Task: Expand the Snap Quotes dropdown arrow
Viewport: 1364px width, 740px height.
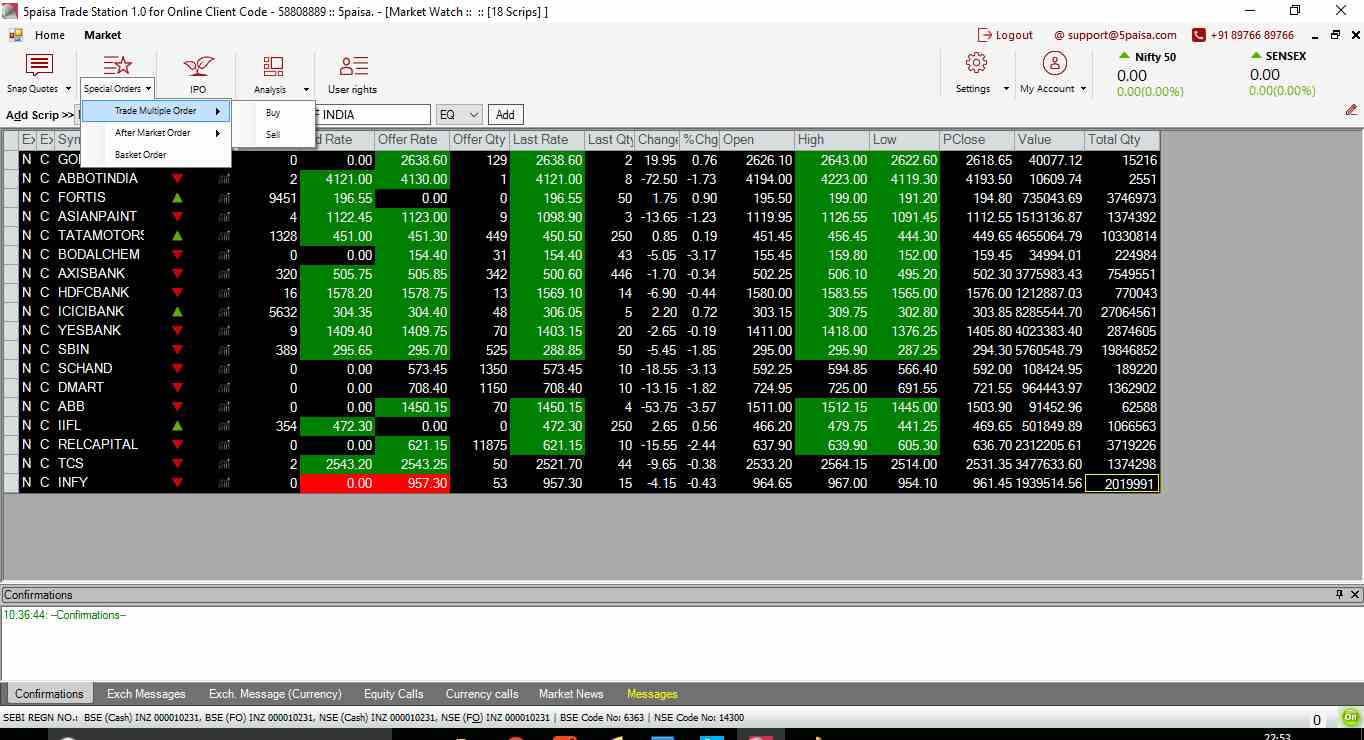Action: click(x=68, y=89)
